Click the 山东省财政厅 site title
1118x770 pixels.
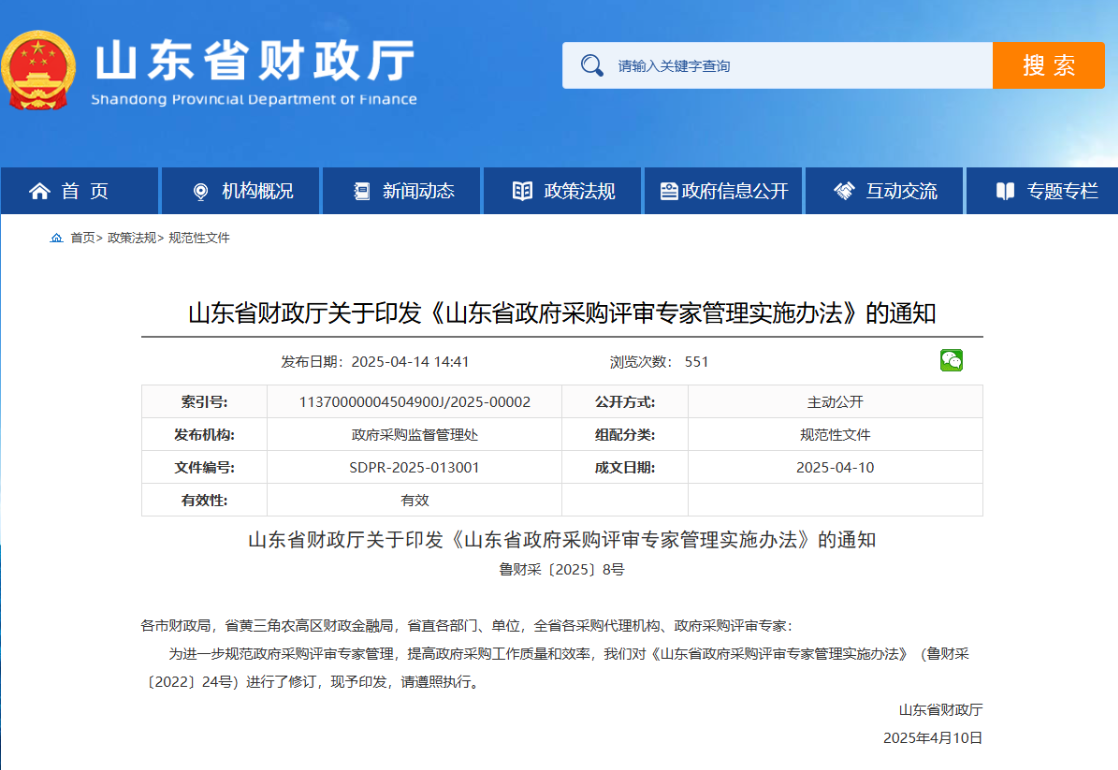click(254, 62)
